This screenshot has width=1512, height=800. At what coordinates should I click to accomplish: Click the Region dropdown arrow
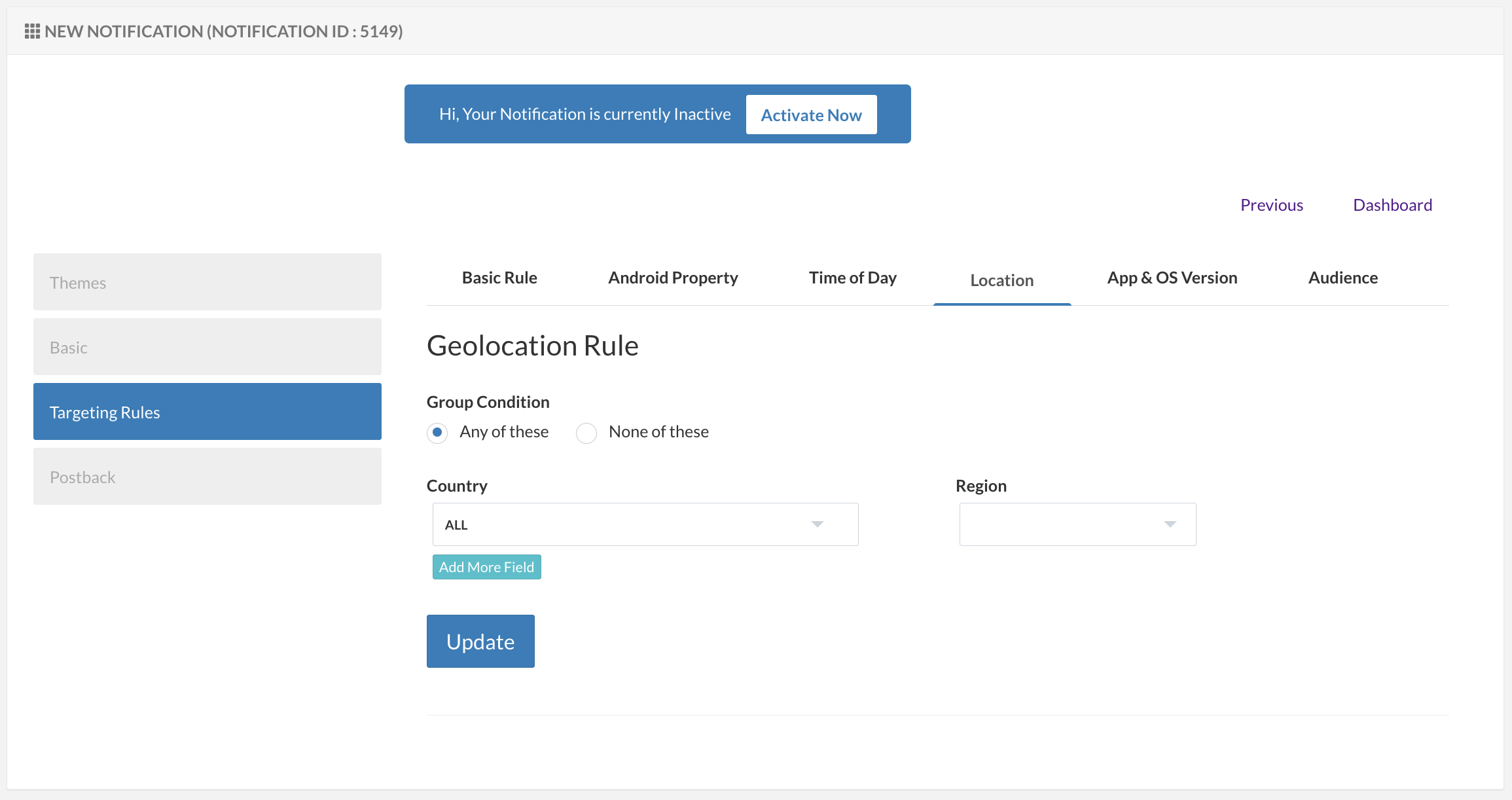1170,524
